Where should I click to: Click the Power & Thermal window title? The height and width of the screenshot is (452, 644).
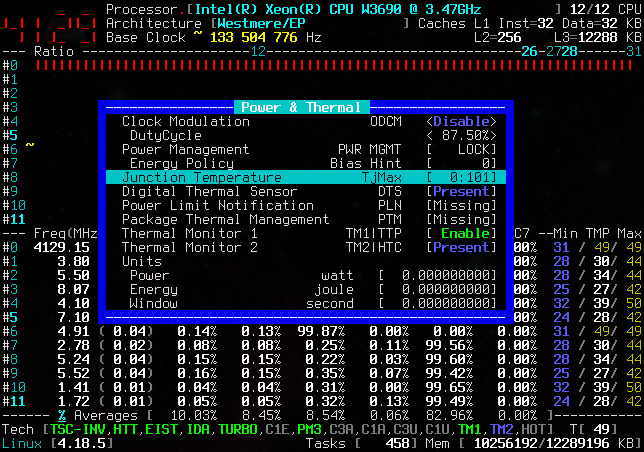pyautogui.click(x=301, y=107)
